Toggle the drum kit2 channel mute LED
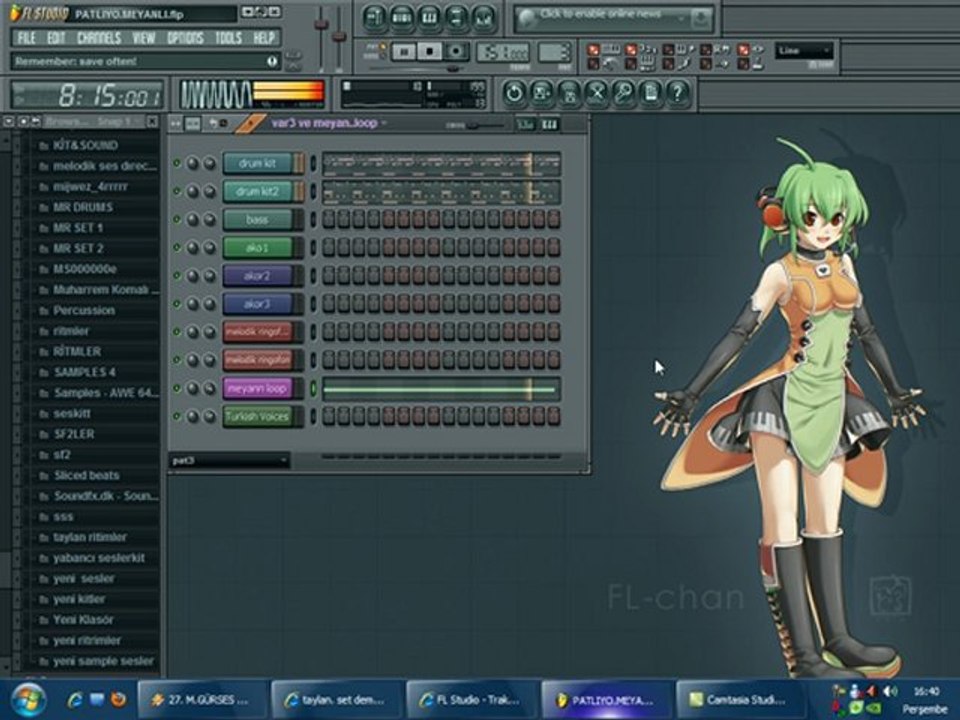Image resolution: width=960 pixels, height=720 pixels. (x=177, y=191)
